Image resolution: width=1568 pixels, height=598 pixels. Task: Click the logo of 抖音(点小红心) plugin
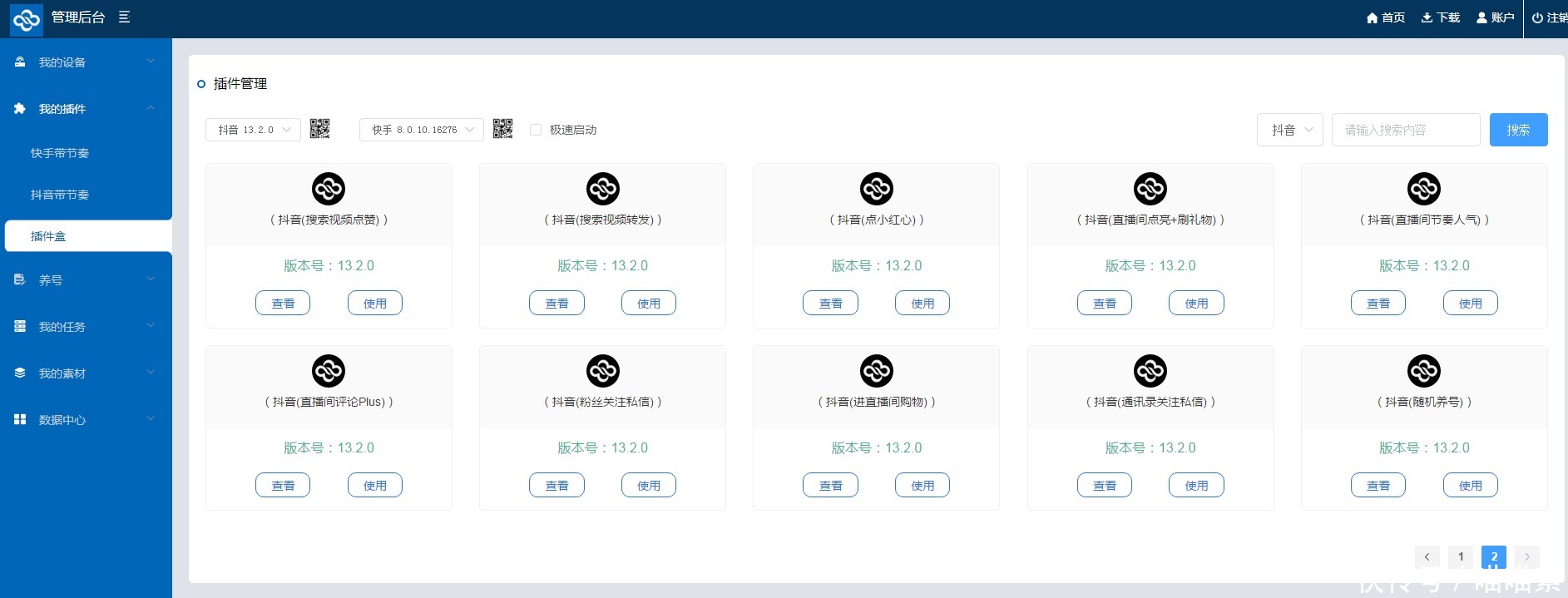877,189
